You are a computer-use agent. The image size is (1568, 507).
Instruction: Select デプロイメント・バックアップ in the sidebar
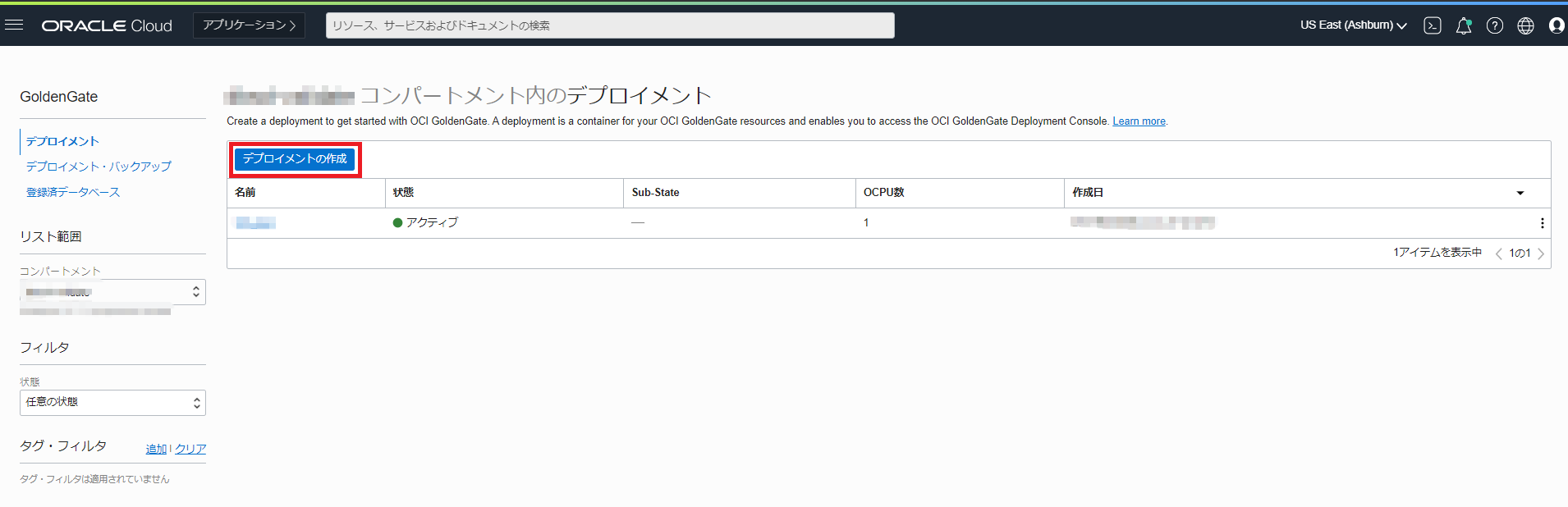click(99, 167)
